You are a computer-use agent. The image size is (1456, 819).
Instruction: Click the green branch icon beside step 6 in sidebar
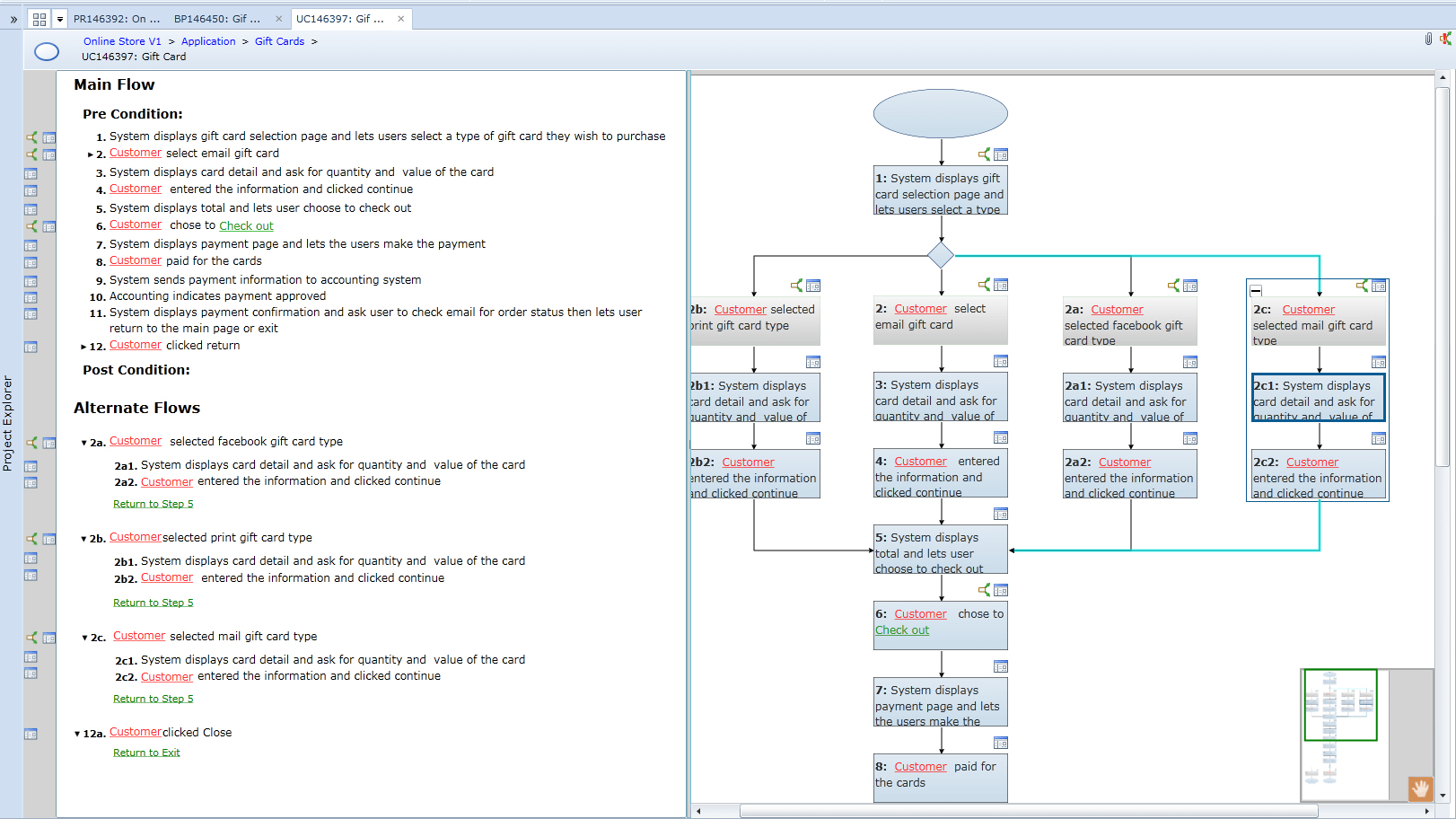click(x=32, y=226)
